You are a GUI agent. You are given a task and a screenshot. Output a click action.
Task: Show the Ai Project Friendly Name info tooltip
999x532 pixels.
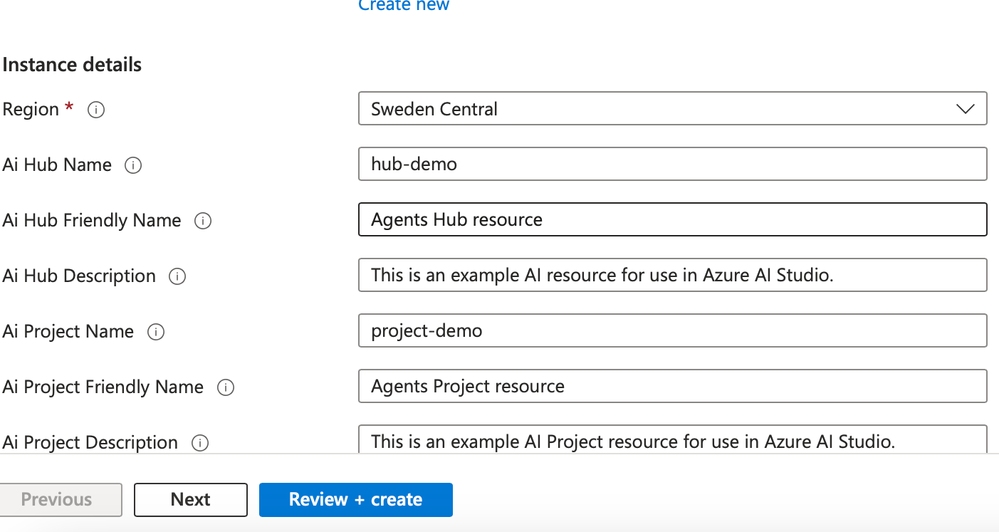coord(226,387)
